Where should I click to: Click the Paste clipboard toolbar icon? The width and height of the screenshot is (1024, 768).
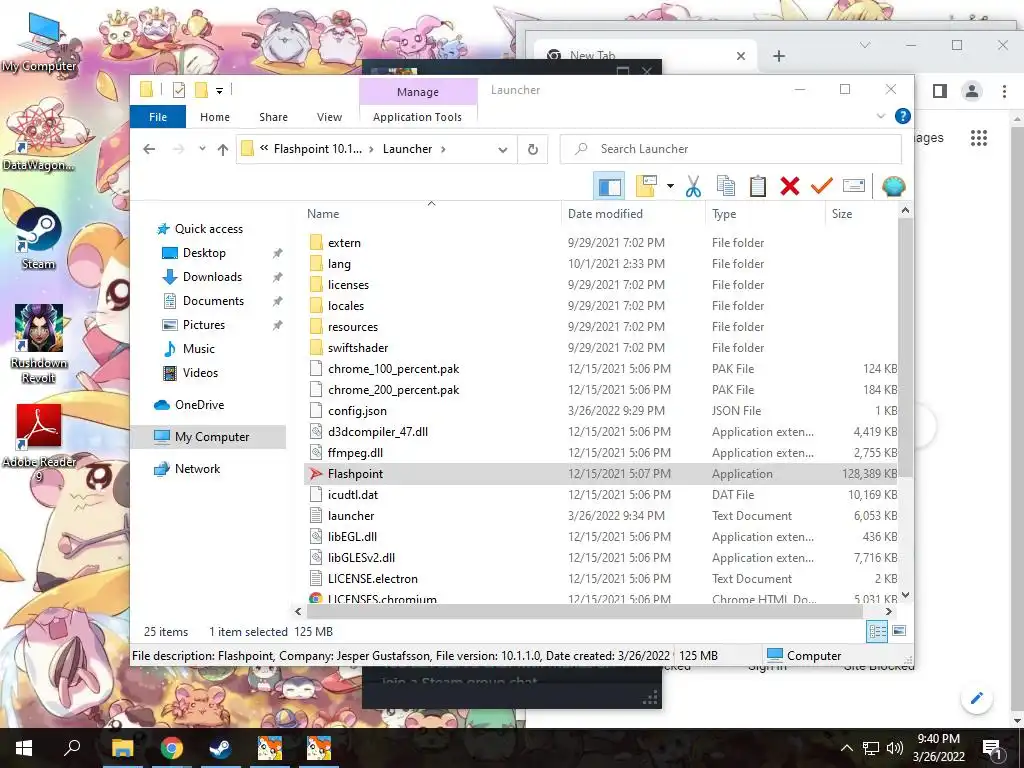click(x=758, y=187)
